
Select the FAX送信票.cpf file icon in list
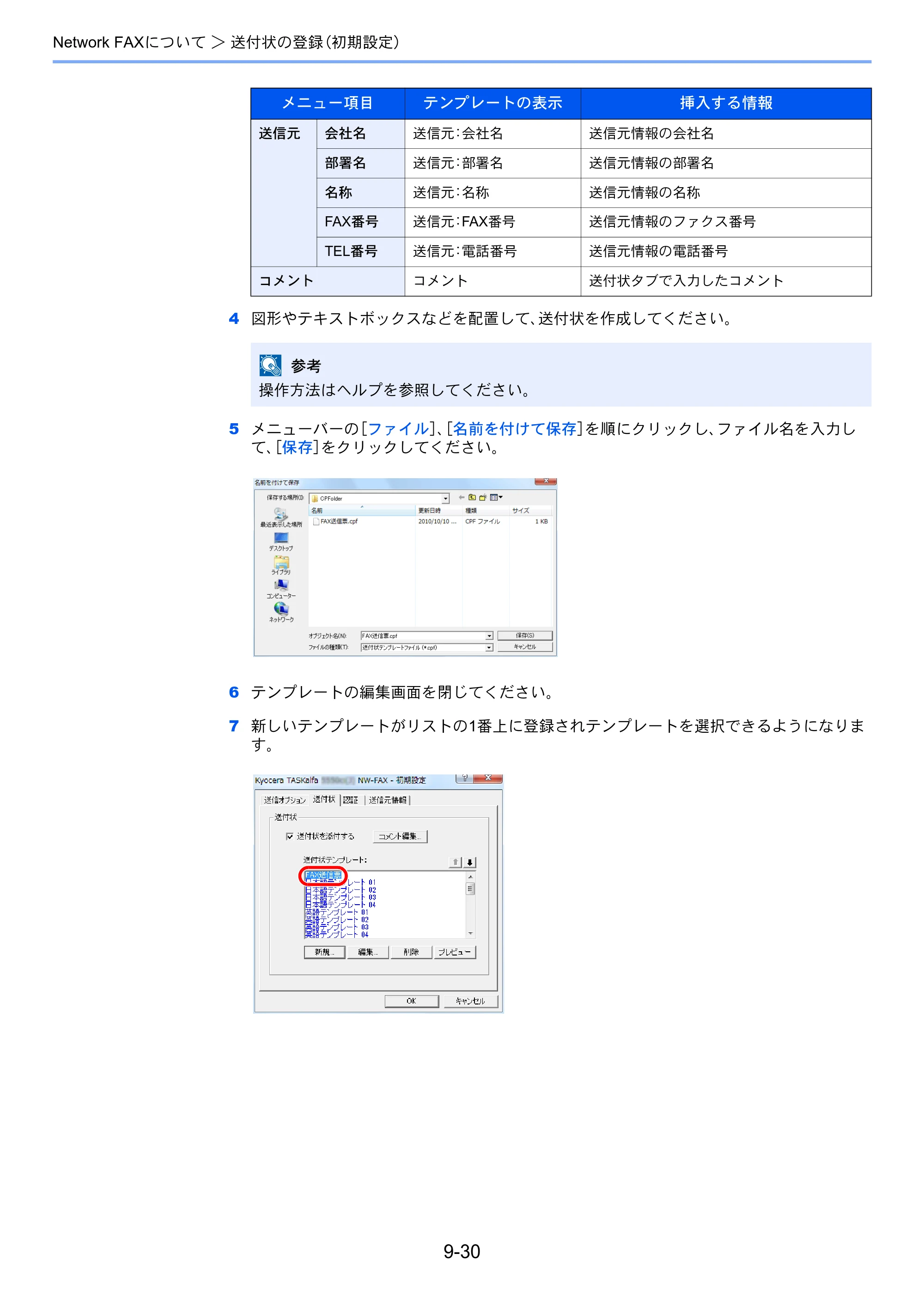(x=316, y=521)
